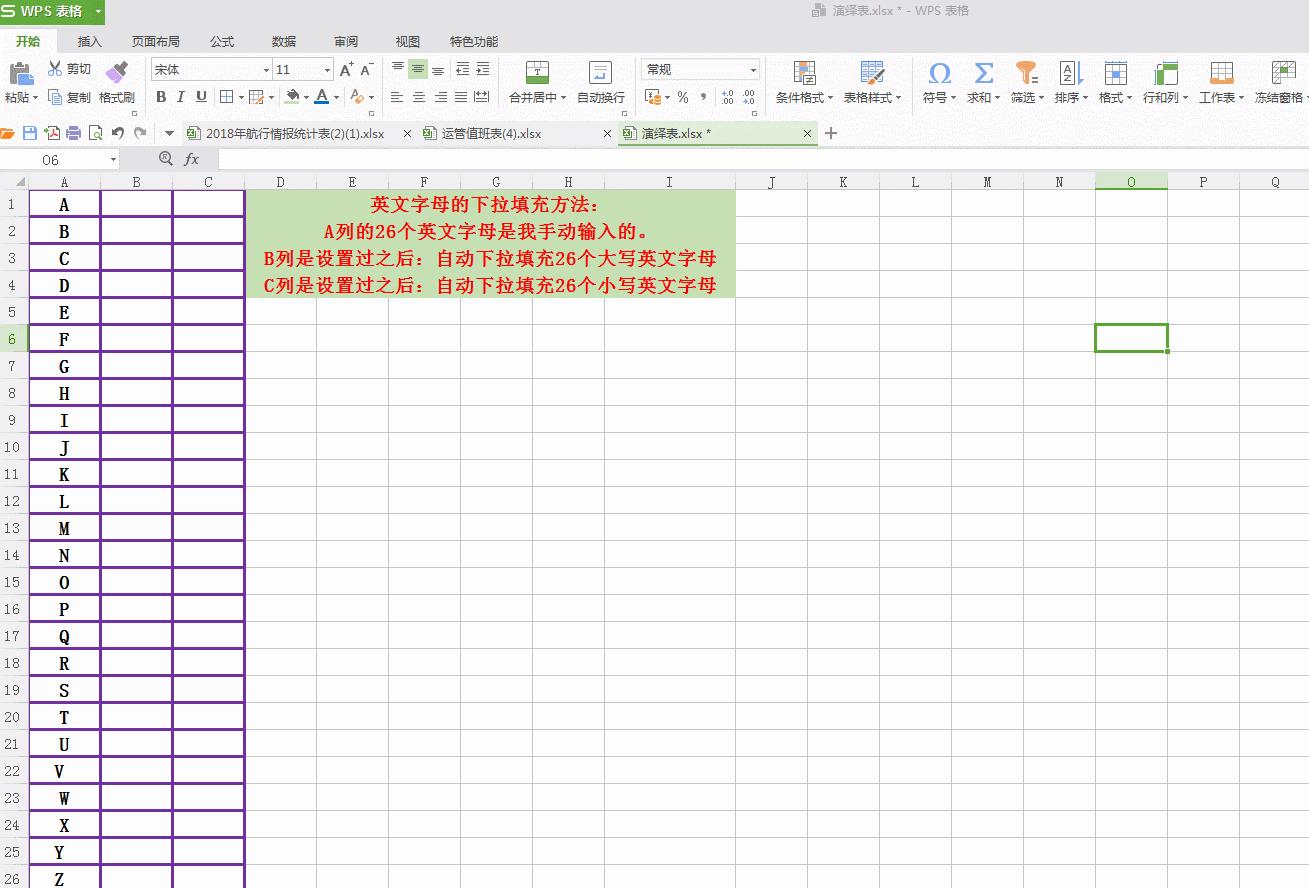
Task: Expand the Name Box dropdown arrow
Action: (112, 160)
